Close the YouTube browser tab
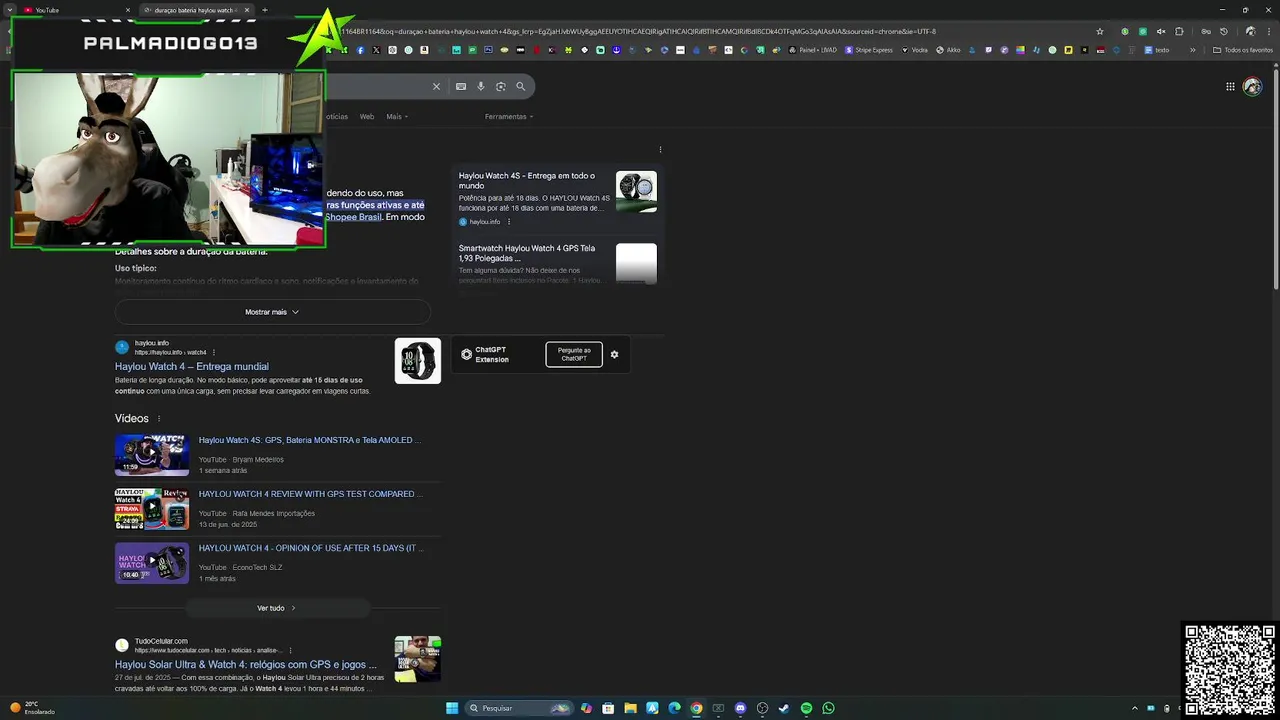This screenshot has height=720, width=1280. click(x=128, y=10)
